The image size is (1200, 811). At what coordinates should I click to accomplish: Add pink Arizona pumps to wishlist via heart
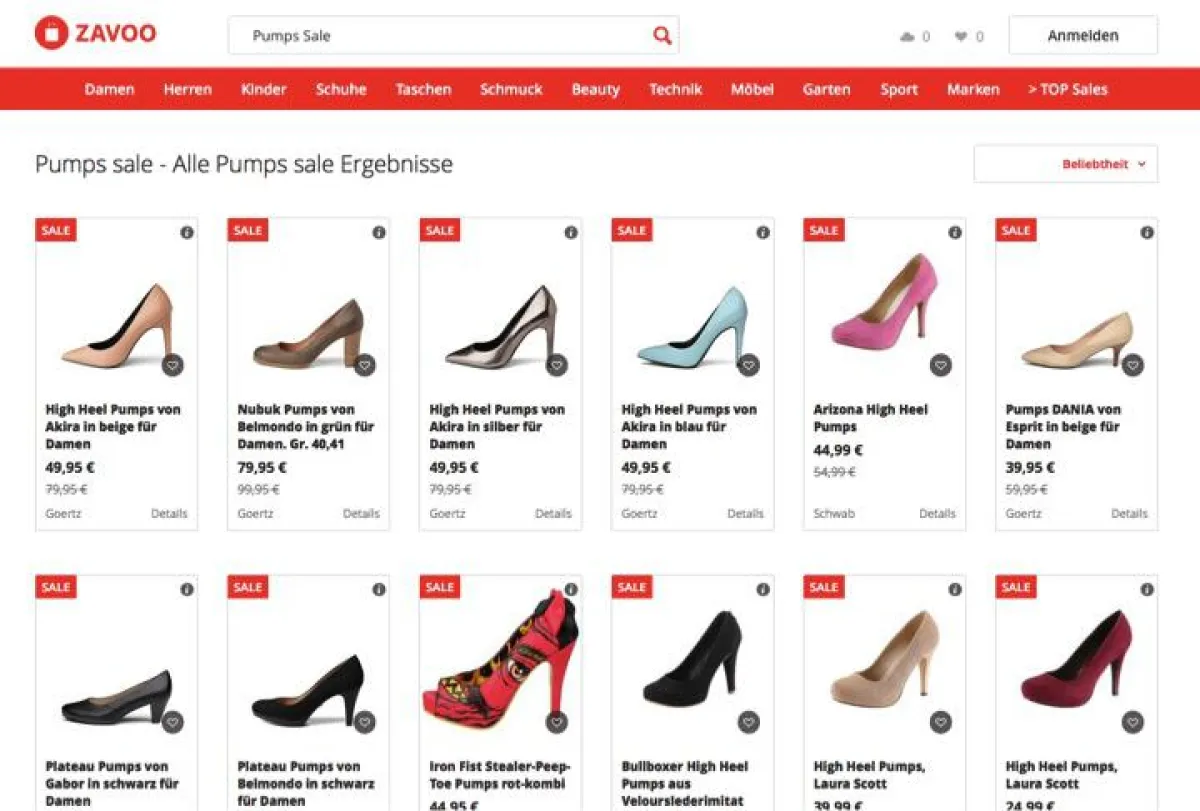click(x=940, y=366)
